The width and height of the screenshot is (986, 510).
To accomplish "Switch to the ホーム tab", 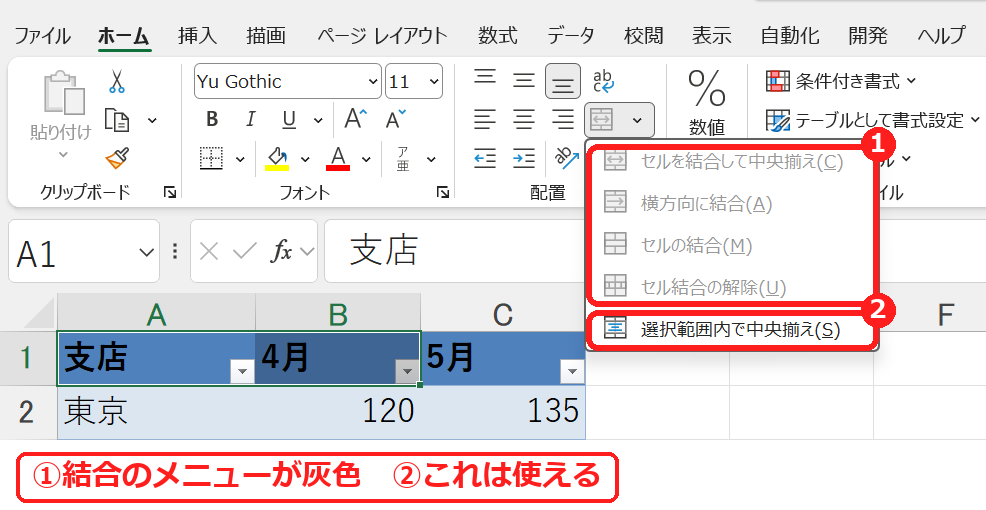I will (x=124, y=36).
